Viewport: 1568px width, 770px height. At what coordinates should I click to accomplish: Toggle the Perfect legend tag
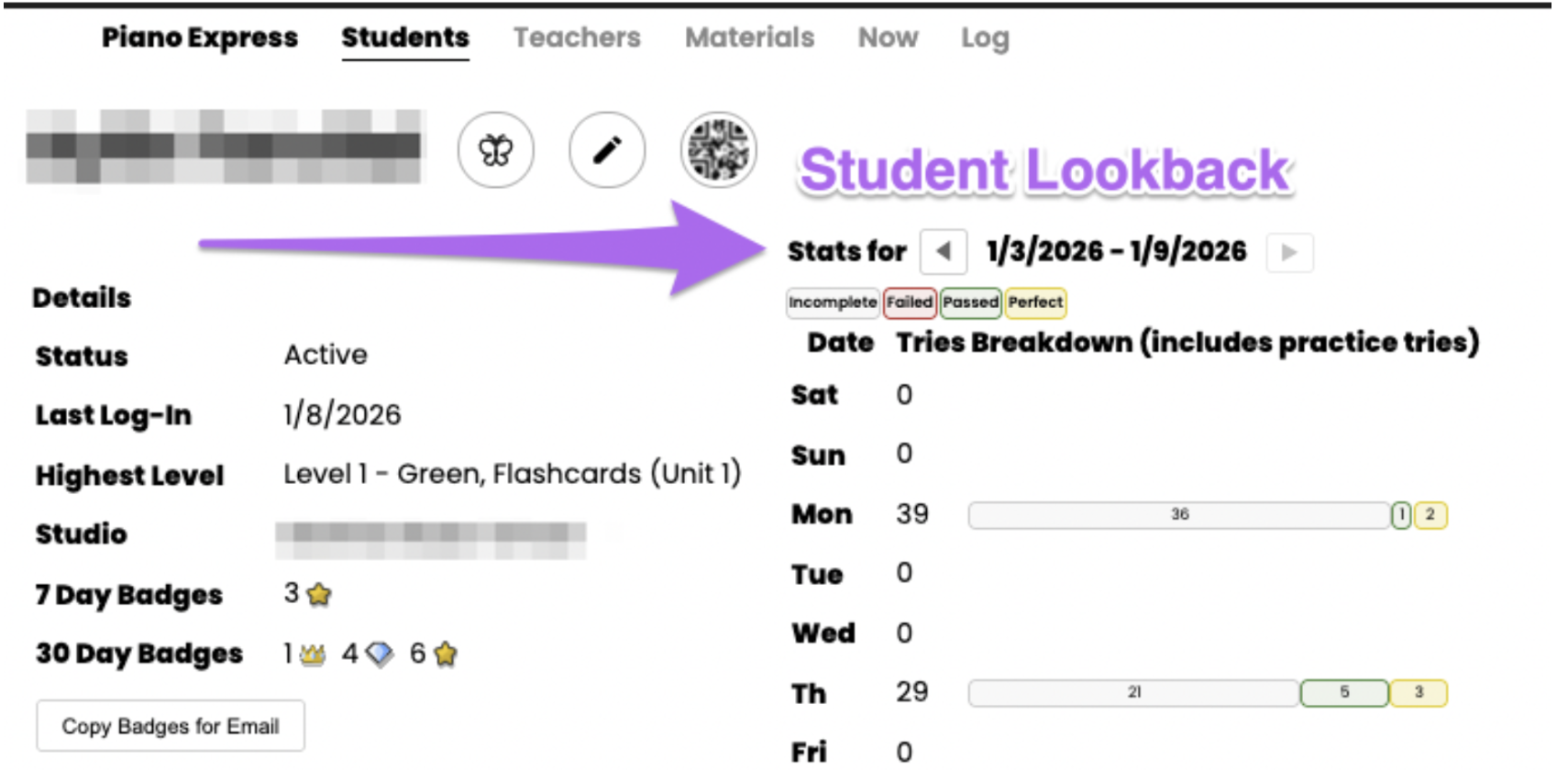(x=1035, y=302)
